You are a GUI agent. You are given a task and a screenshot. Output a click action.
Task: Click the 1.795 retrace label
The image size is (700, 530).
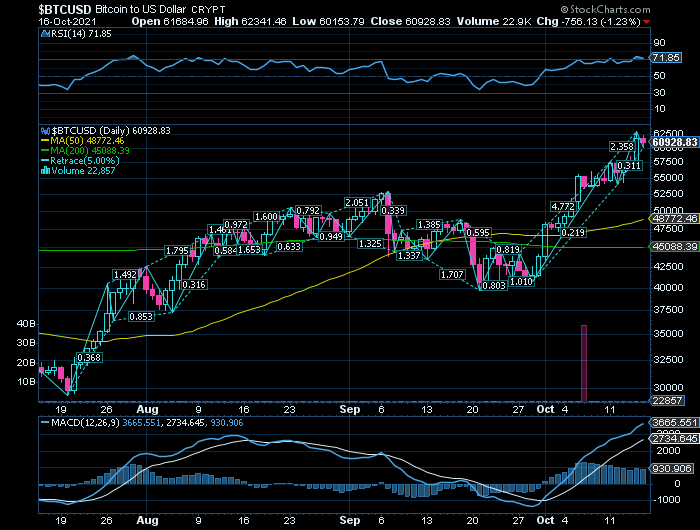177,250
